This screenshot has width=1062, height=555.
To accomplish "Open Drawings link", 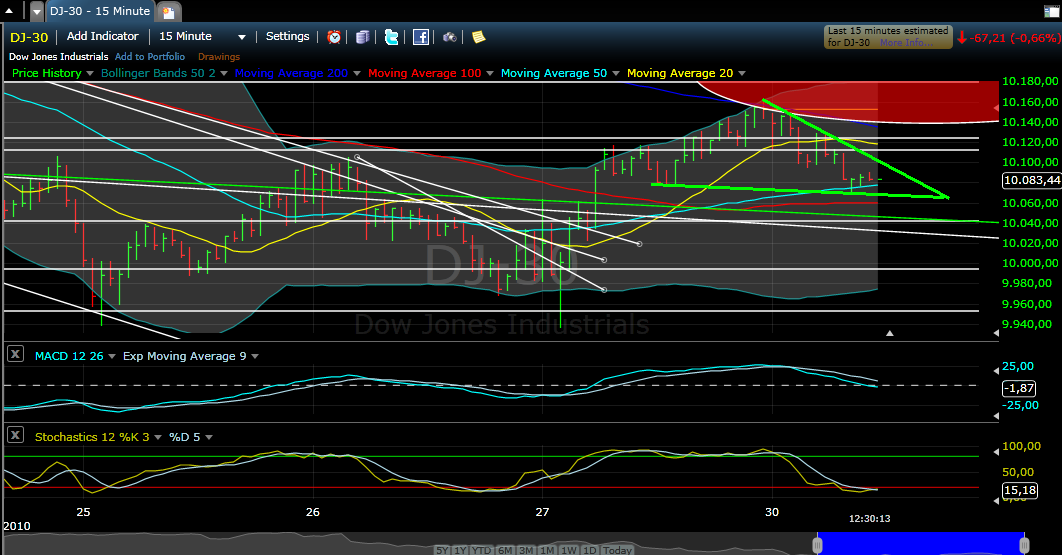I will (x=219, y=57).
